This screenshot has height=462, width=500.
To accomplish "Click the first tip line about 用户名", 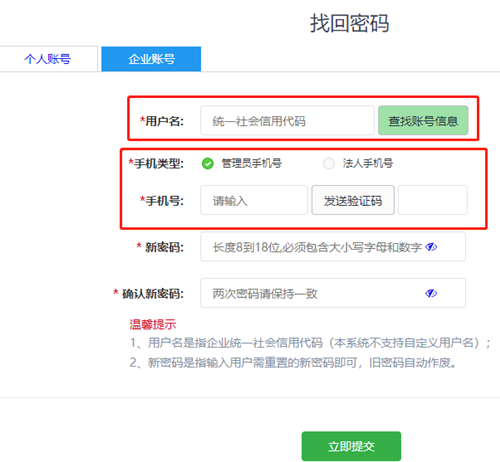I will (310, 343).
